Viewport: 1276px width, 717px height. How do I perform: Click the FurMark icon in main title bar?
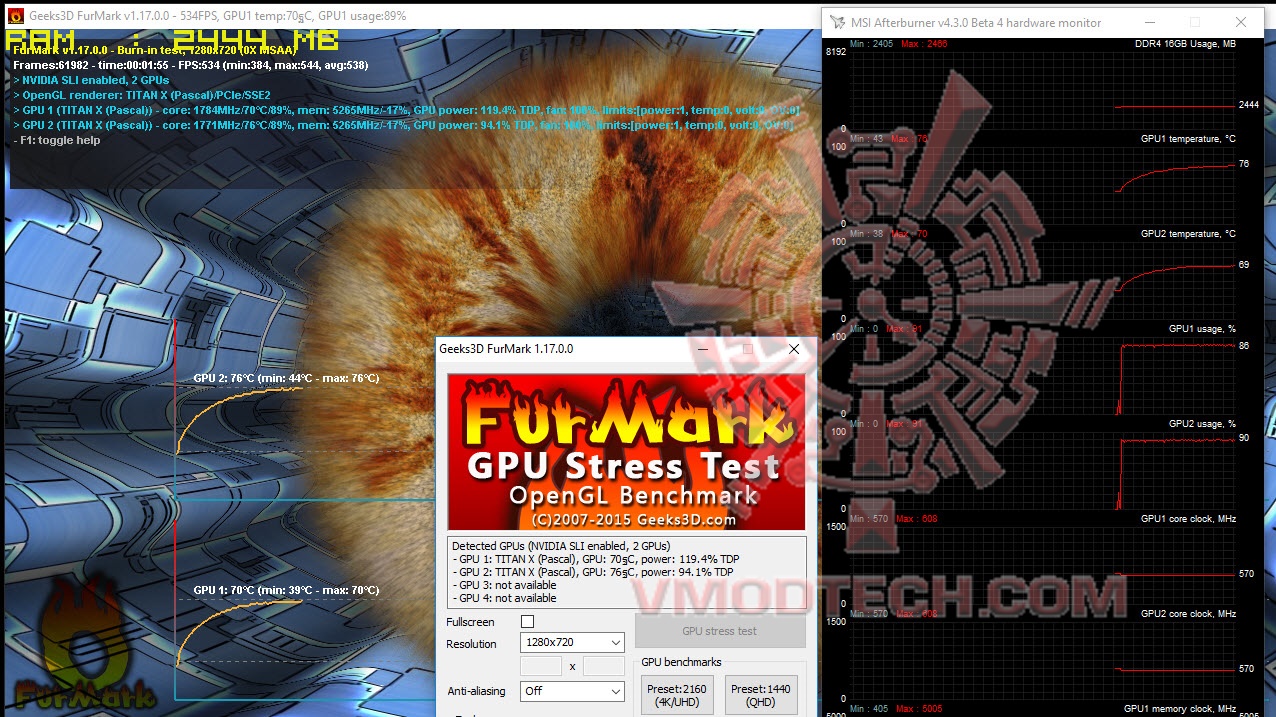[15, 16]
